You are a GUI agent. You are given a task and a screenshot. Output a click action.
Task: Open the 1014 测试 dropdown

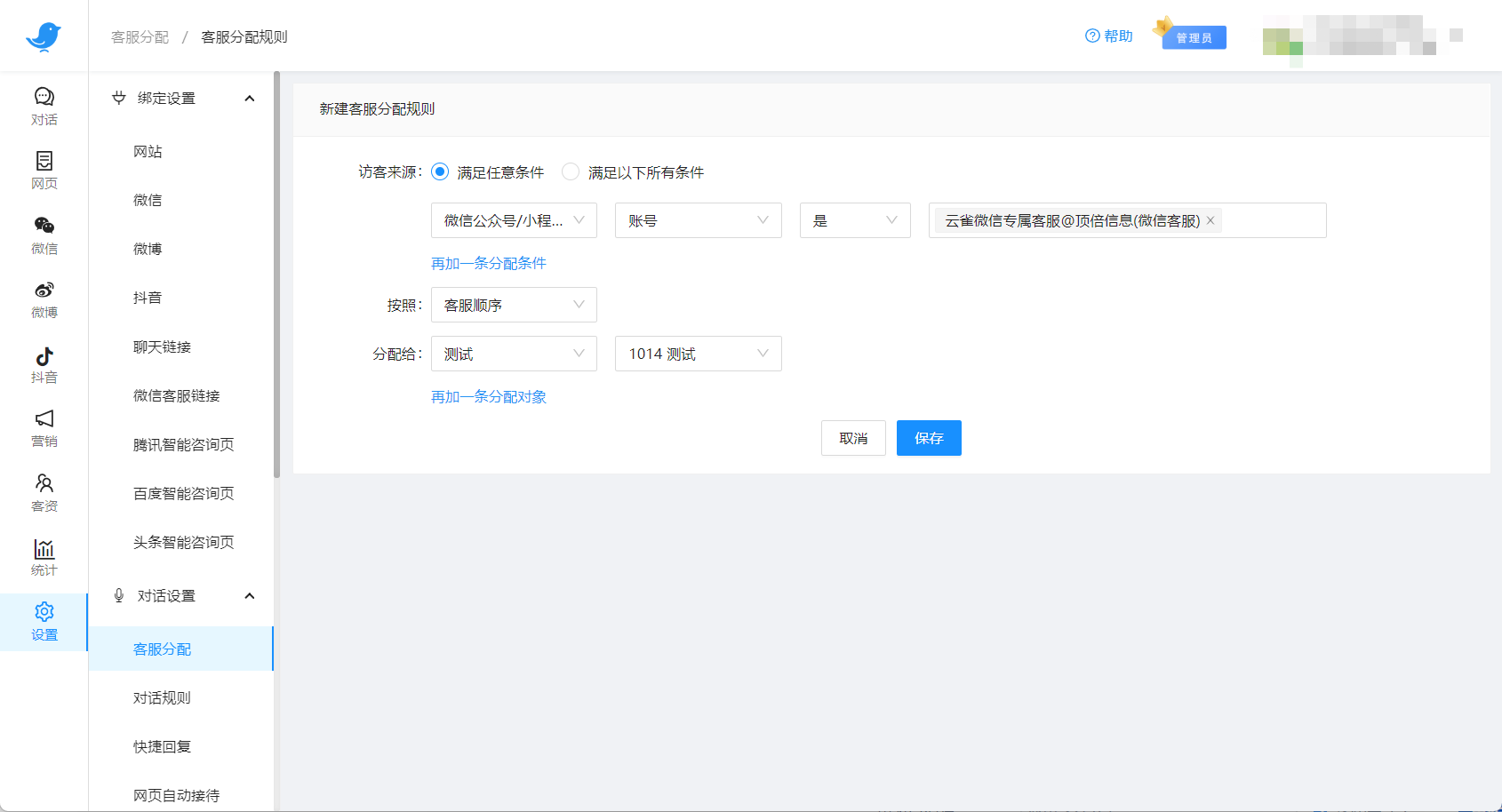698,354
